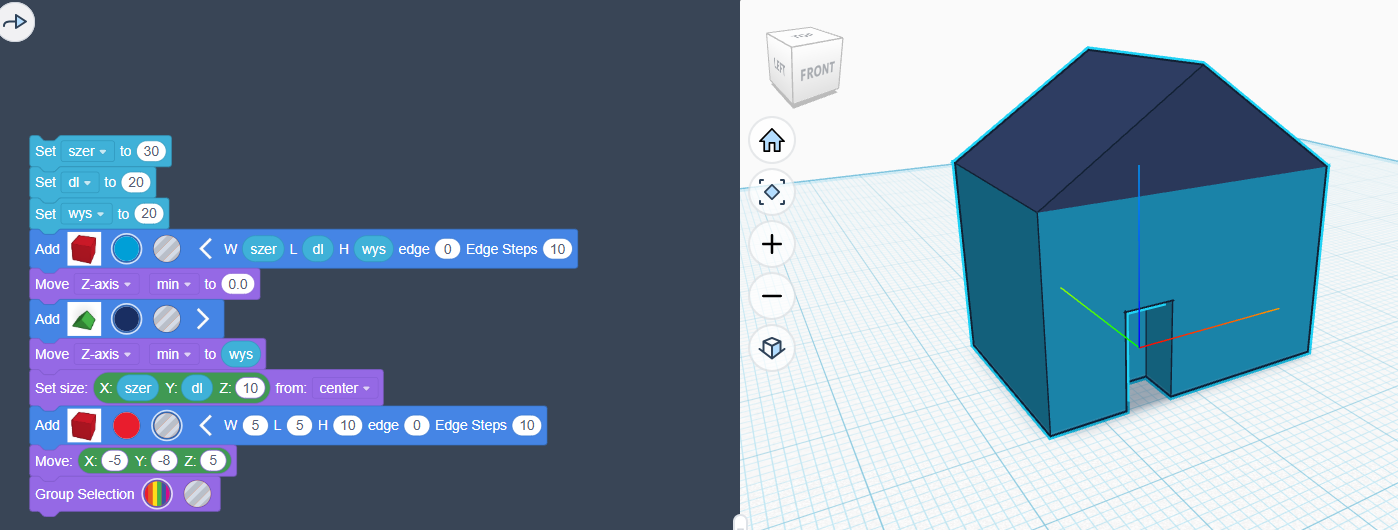Click the value field showing 30
Screen dimensions: 1398x530
tap(152, 151)
